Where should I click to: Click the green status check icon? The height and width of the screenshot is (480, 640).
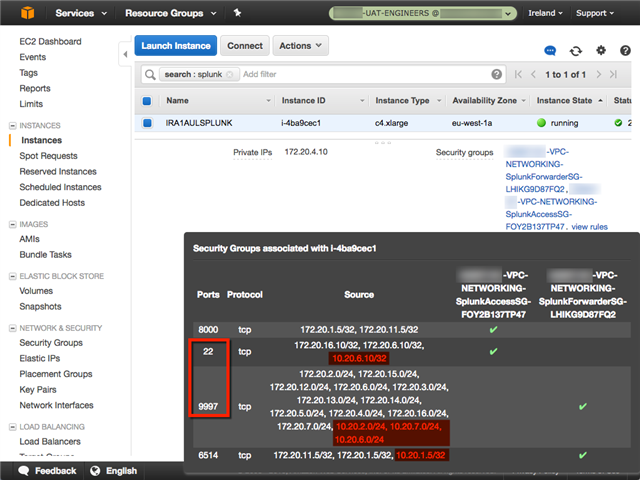[x=618, y=123]
